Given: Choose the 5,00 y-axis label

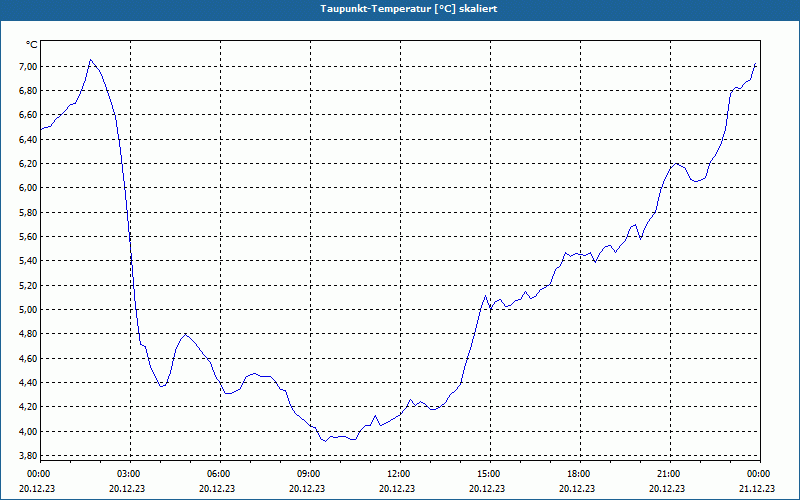Looking at the screenshot, I should (27, 310).
